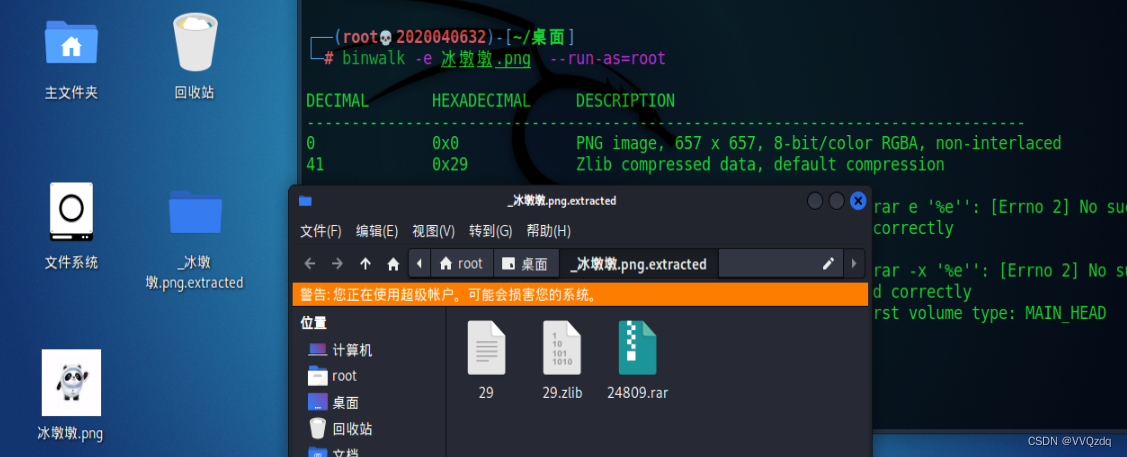
Task: Click the orange superuser warning banner
Action: point(581,295)
